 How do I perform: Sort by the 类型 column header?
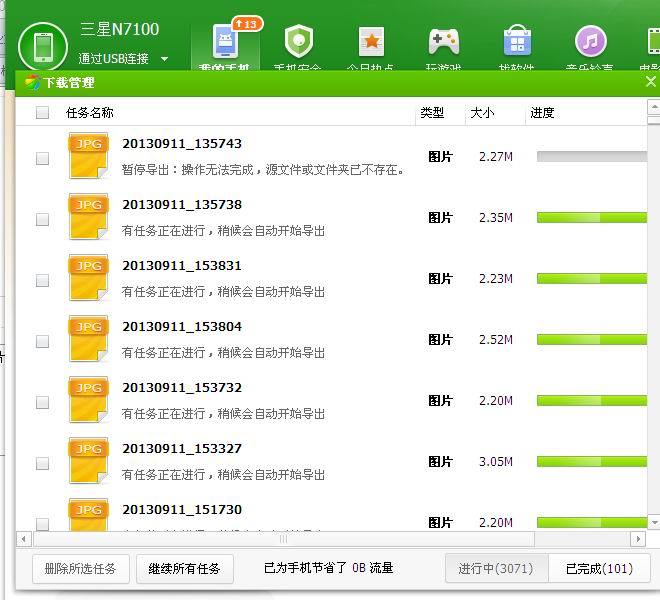(x=432, y=112)
